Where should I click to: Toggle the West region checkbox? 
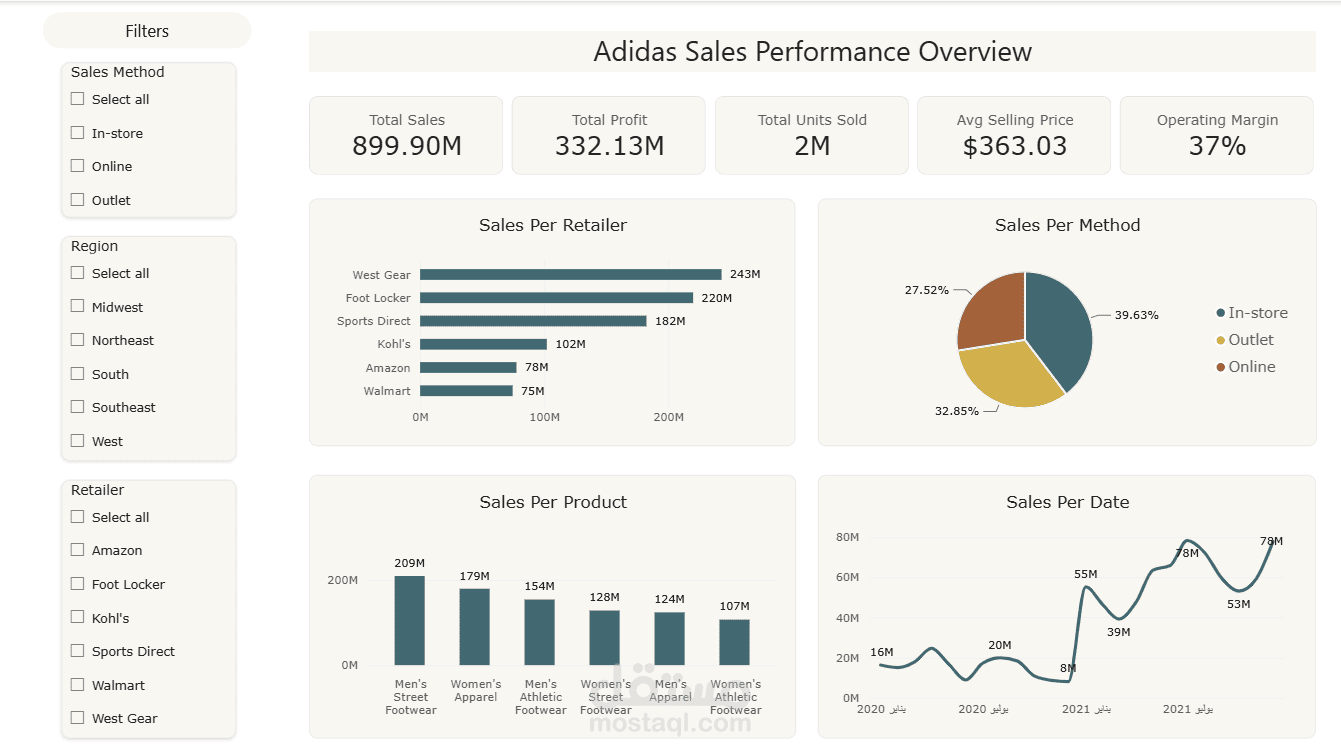(77, 441)
